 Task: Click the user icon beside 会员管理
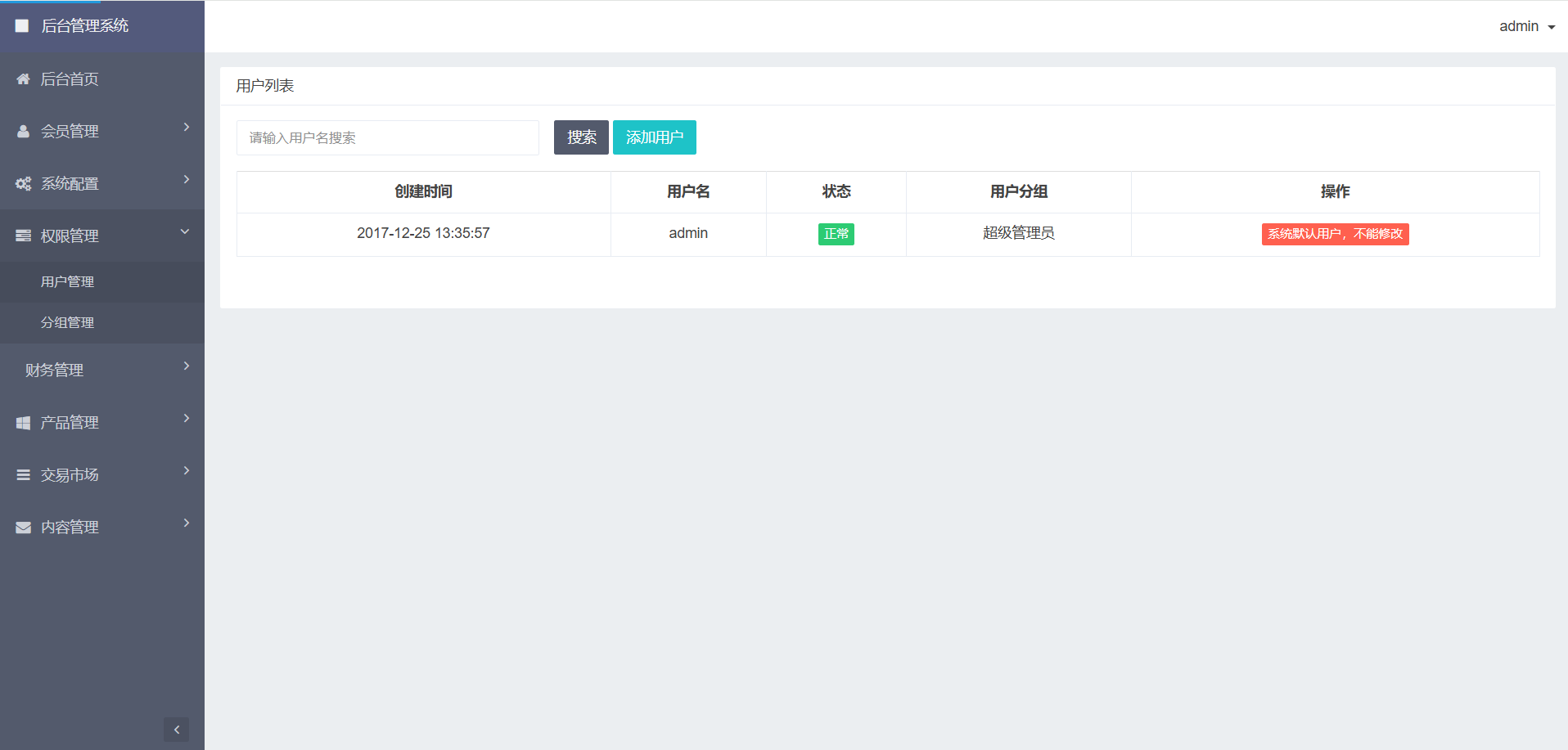click(x=23, y=132)
